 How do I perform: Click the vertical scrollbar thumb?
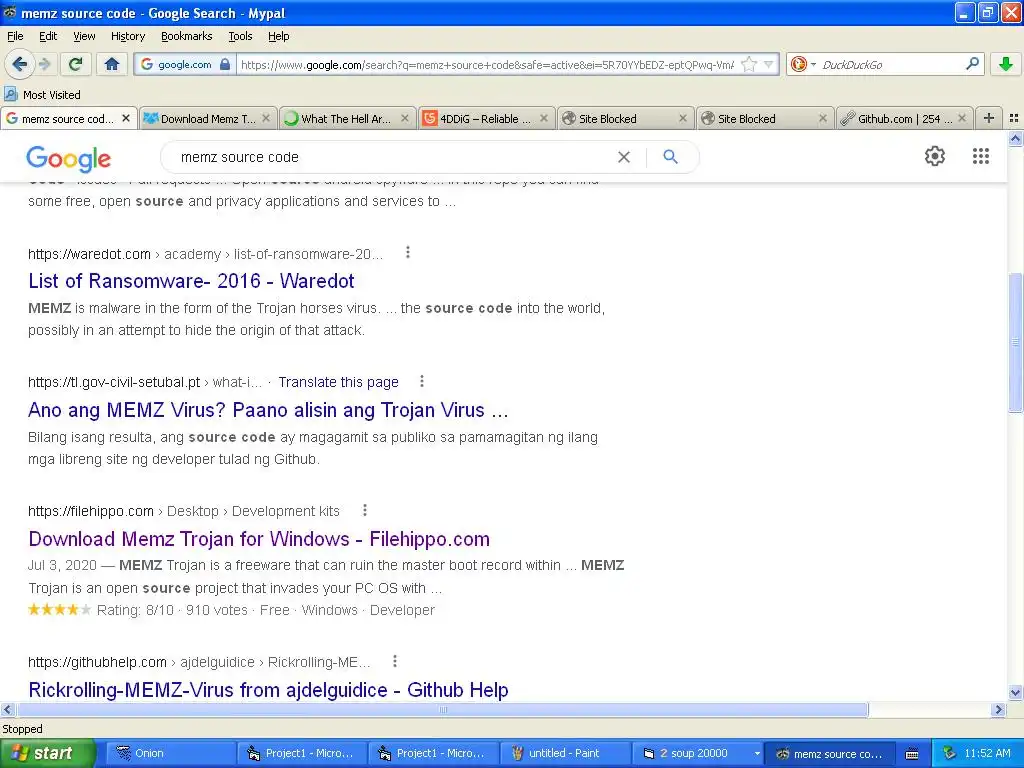tap(1015, 342)
